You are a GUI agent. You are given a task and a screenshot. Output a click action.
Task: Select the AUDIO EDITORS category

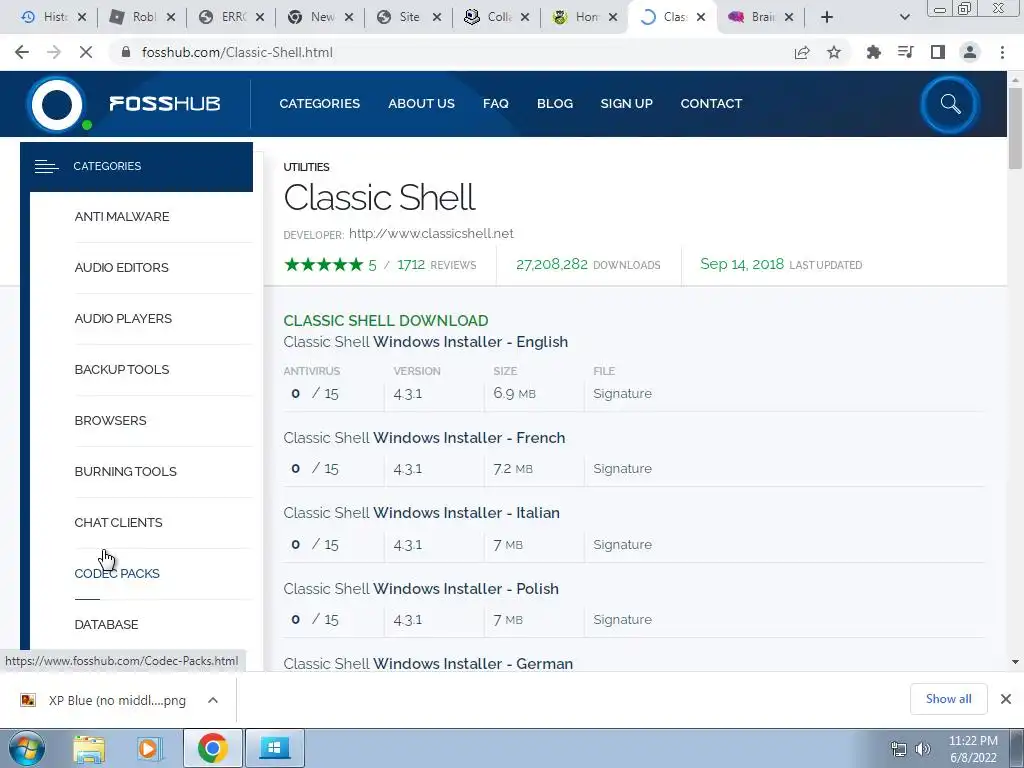pos(121,268)
